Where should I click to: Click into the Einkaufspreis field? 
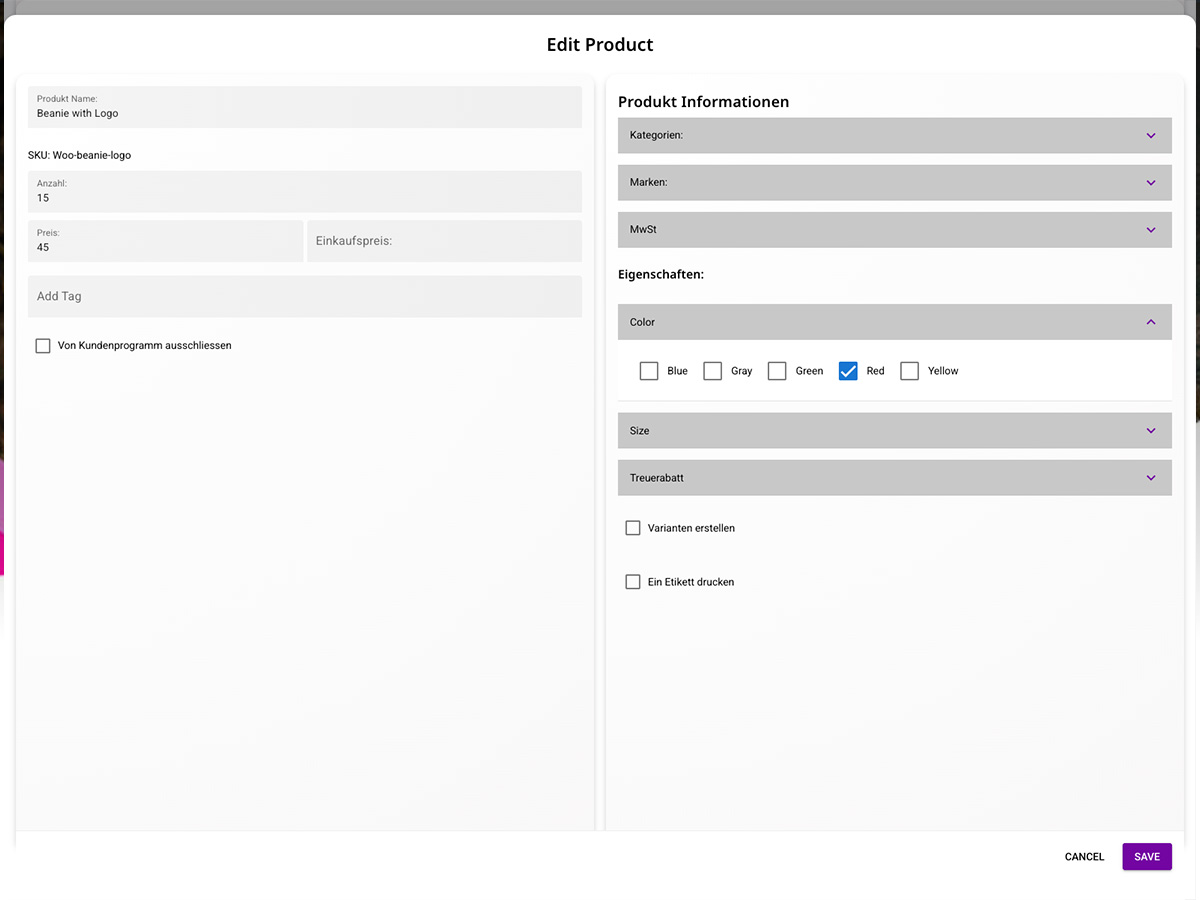(444, 241)
